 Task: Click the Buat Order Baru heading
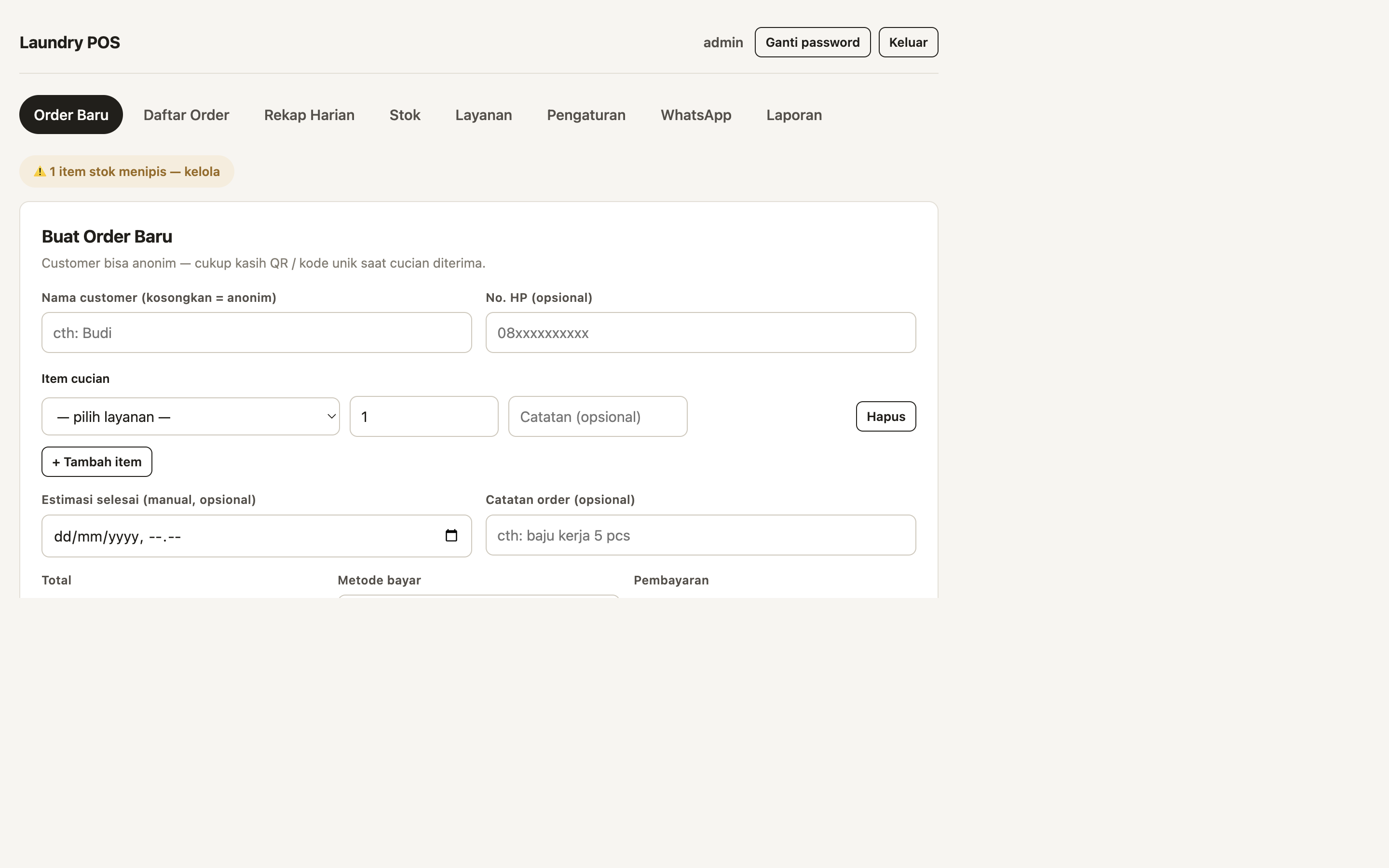coord(107,236)
